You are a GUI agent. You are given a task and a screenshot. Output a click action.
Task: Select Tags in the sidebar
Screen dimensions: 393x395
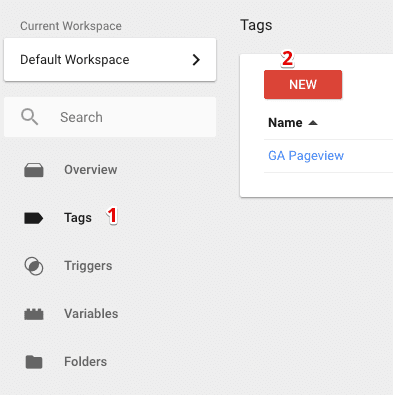click(78, 218)
